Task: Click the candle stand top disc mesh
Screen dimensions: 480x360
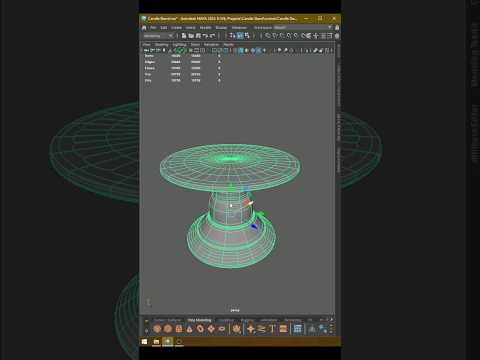Action: (x=230, y=167)
